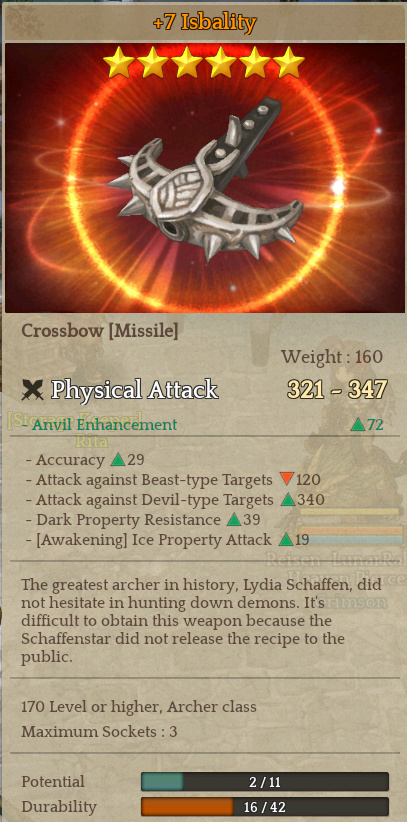Click the Weight : 160 text
This screenshot has width=407, height=822.
pyautogui.click(x=331, y=357)
